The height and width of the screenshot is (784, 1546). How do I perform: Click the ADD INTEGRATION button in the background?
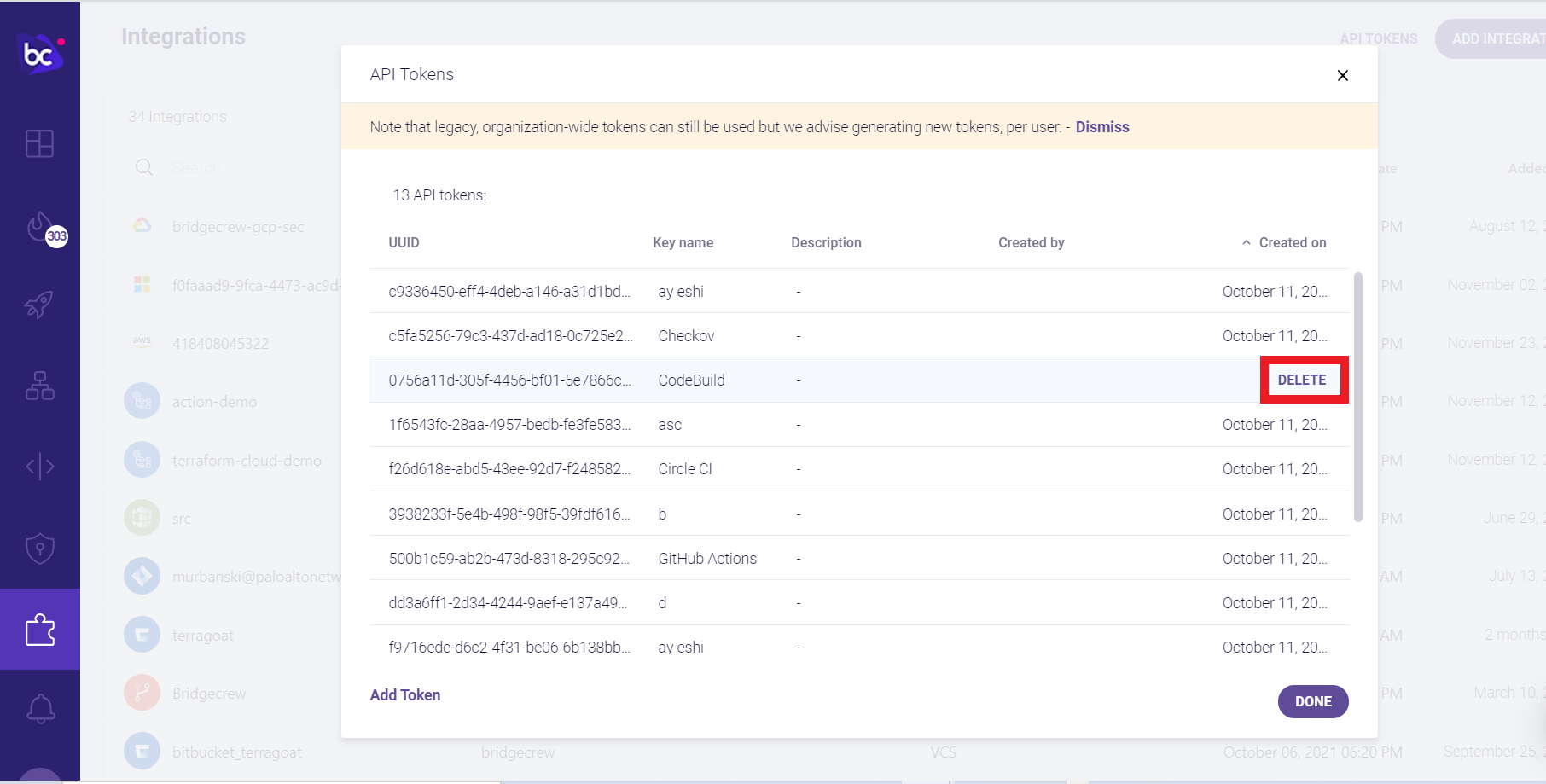point(1491,39)
